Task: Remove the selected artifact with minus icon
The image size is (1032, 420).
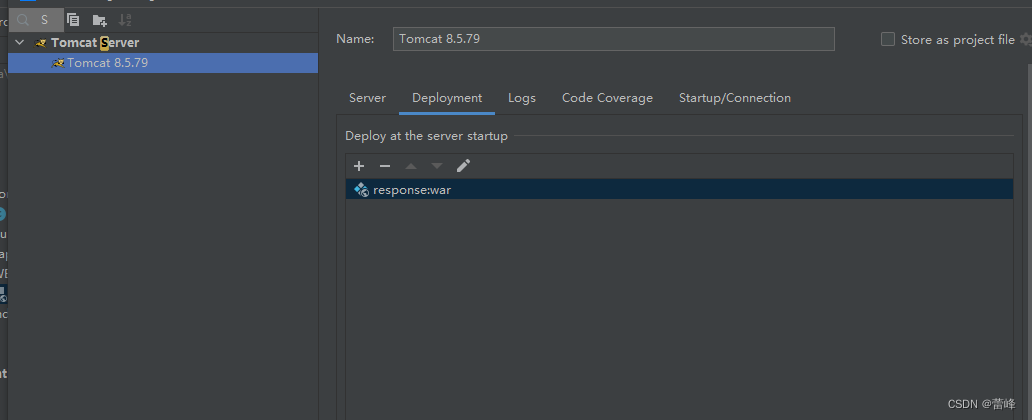Action: [x=385, y=166]
